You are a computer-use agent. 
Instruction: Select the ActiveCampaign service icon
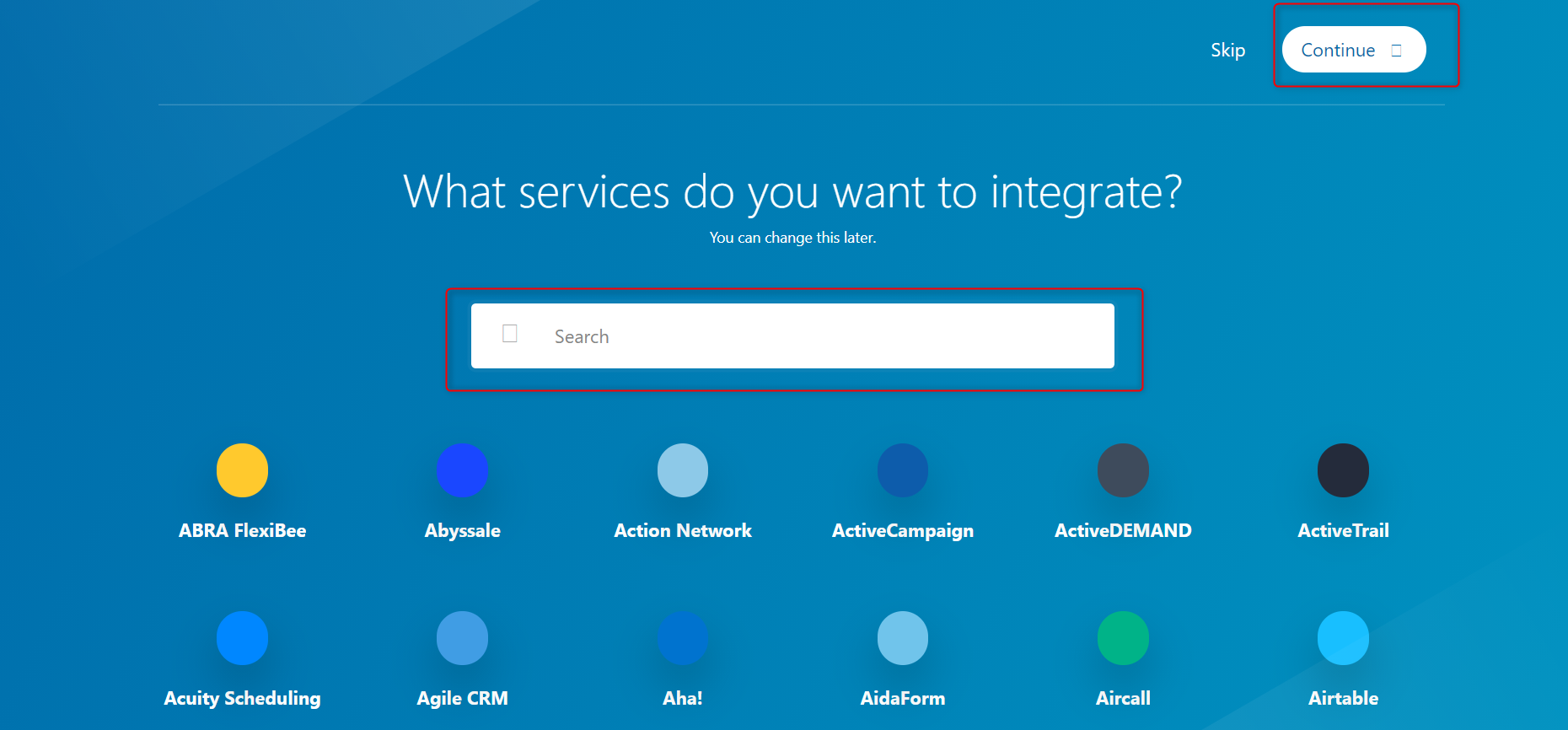[903, 470]
